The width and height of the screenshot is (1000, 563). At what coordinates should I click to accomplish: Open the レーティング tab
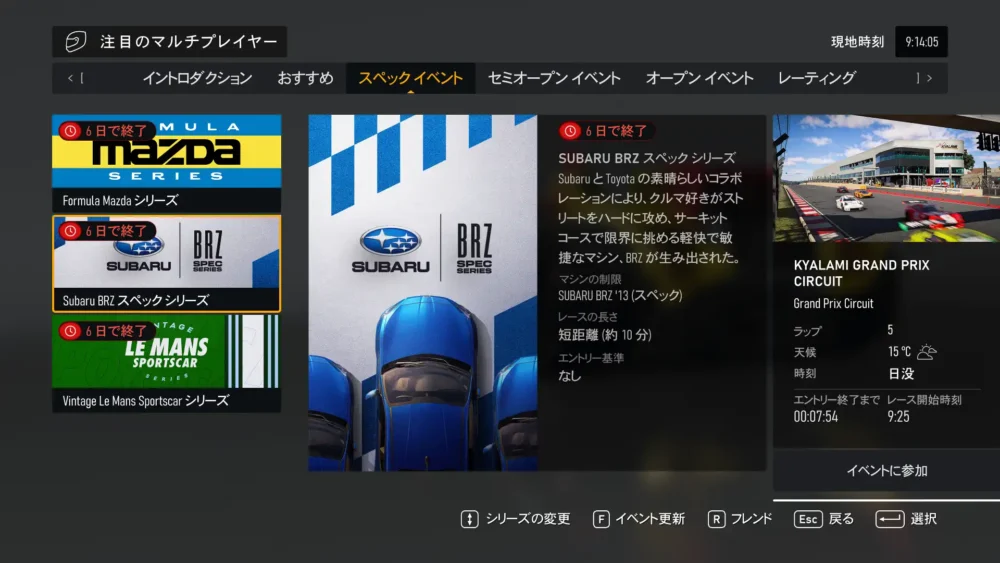pos(816,78)
